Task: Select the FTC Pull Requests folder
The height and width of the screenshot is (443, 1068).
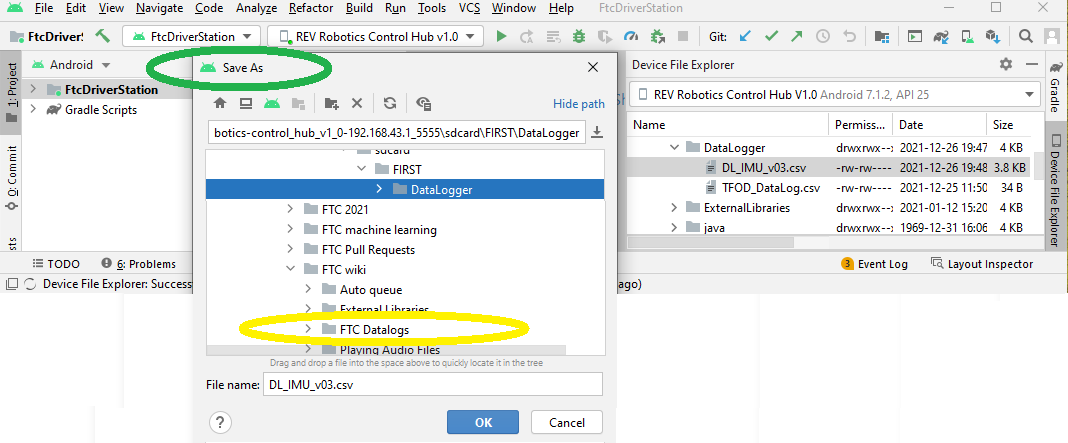Action: pyautogui.click(x=368, y=249)
